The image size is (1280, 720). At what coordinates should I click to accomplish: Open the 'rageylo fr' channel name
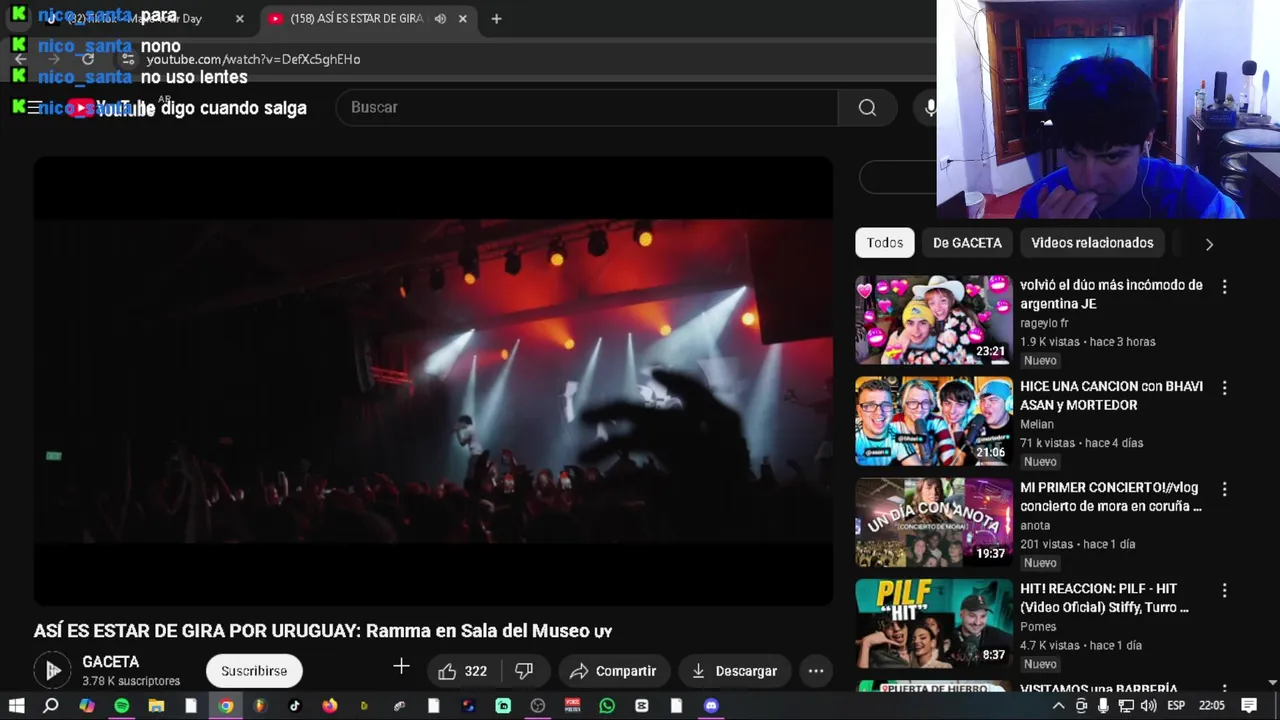pos(1044,323)
